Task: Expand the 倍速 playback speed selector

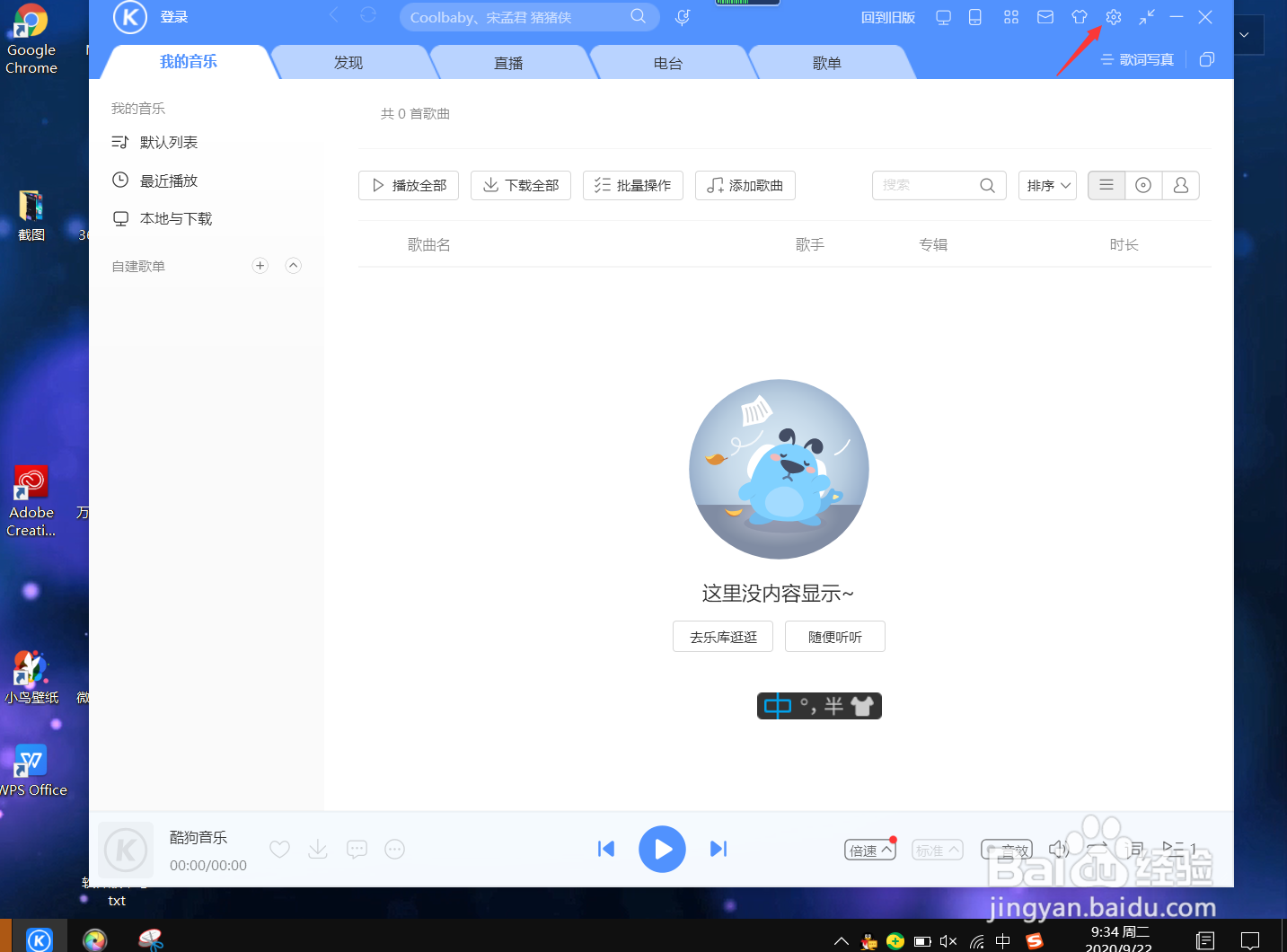Action: [868, 850]
